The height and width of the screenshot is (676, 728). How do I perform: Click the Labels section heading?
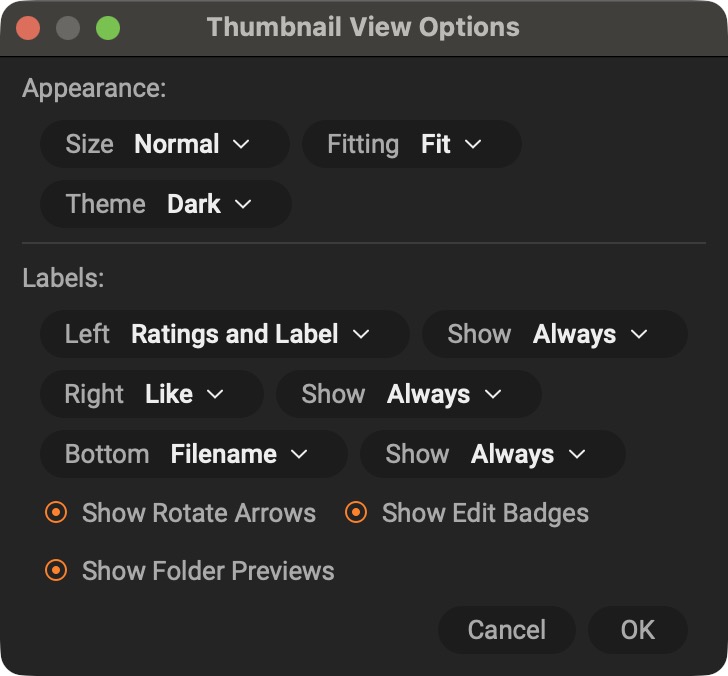pos(63,278)
